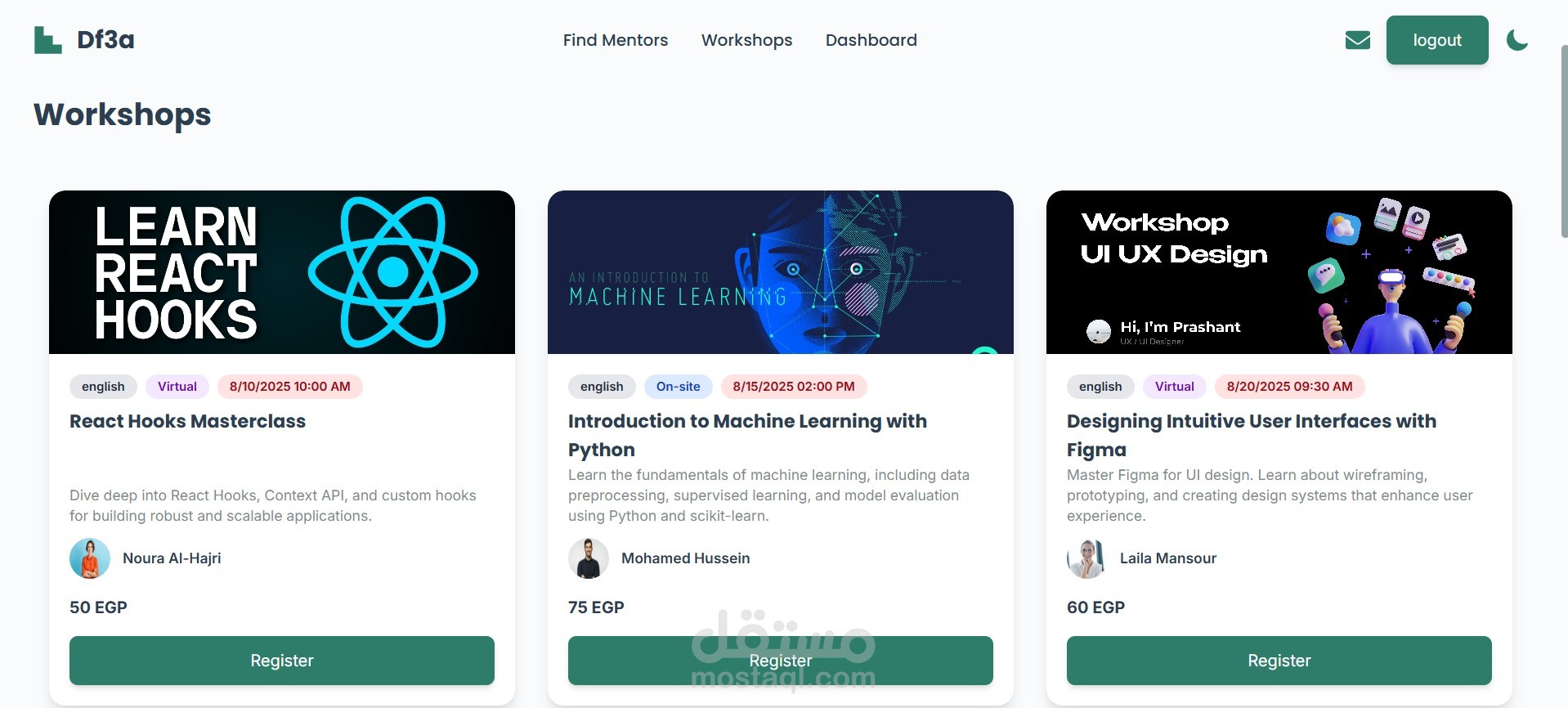1568x708 pixels.
Task: Open the Learn React Hooks banner image
Action: [282, 272]
